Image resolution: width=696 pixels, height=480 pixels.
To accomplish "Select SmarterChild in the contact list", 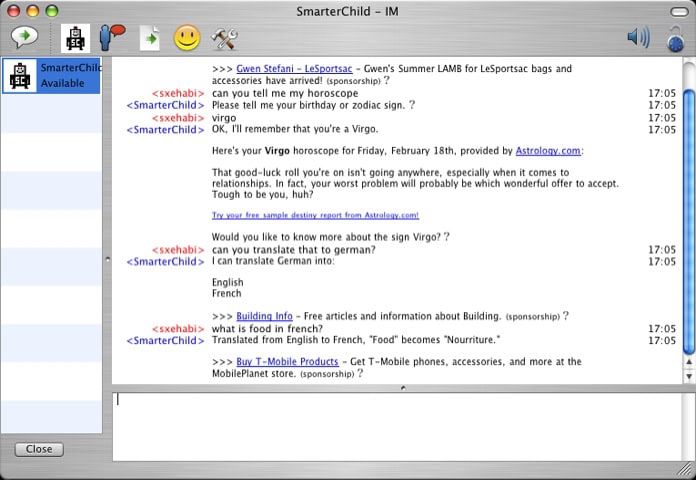I will pyautogui.click(x=51, y=76).
